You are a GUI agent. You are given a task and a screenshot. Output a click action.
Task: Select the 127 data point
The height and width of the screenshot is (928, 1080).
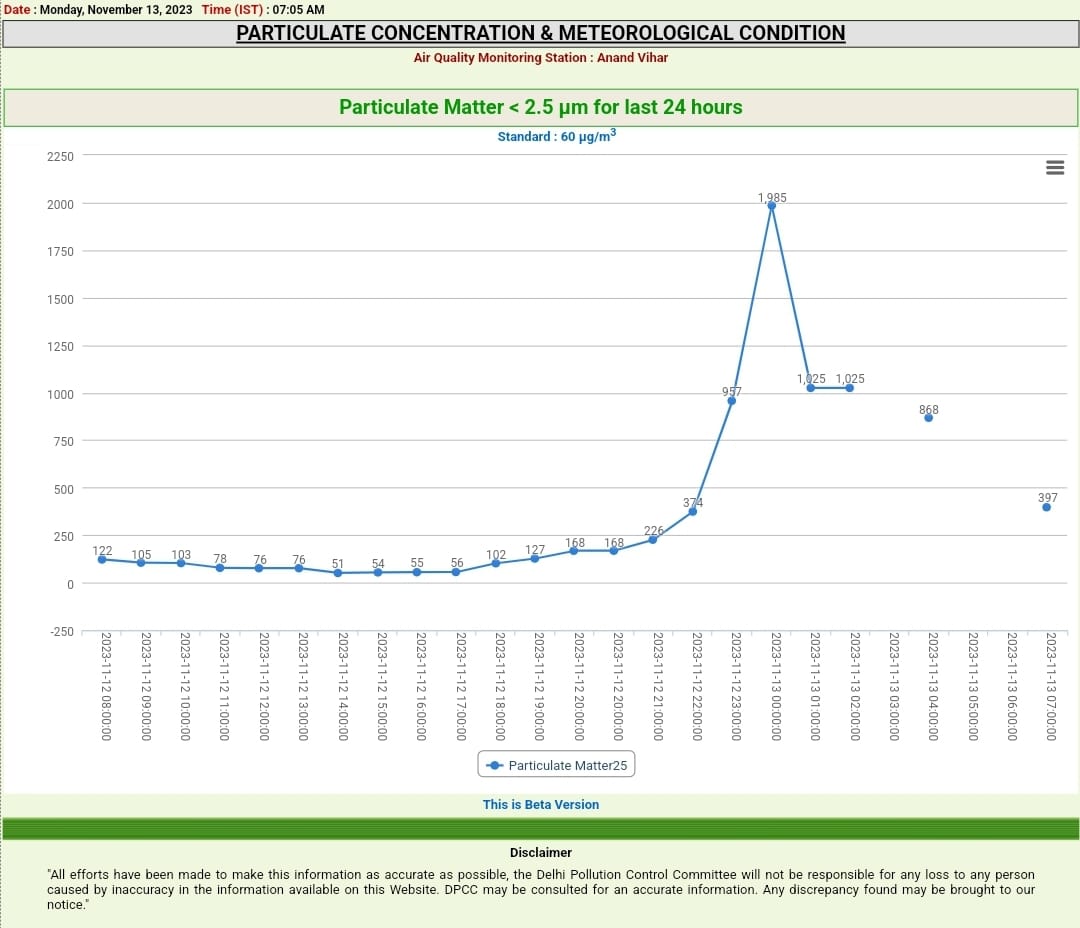pos(535,558)
